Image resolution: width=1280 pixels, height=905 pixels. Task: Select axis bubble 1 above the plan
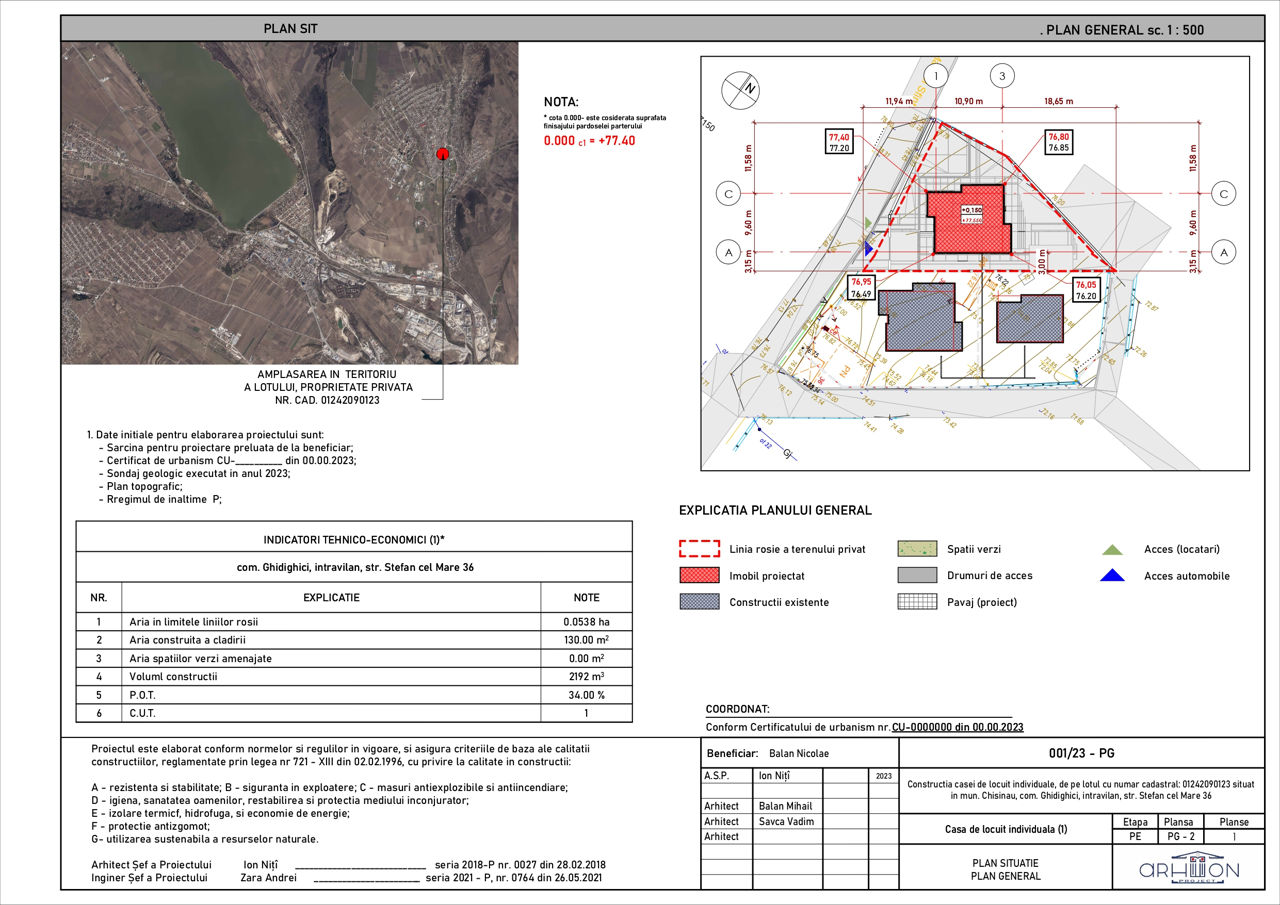point(935,76)
